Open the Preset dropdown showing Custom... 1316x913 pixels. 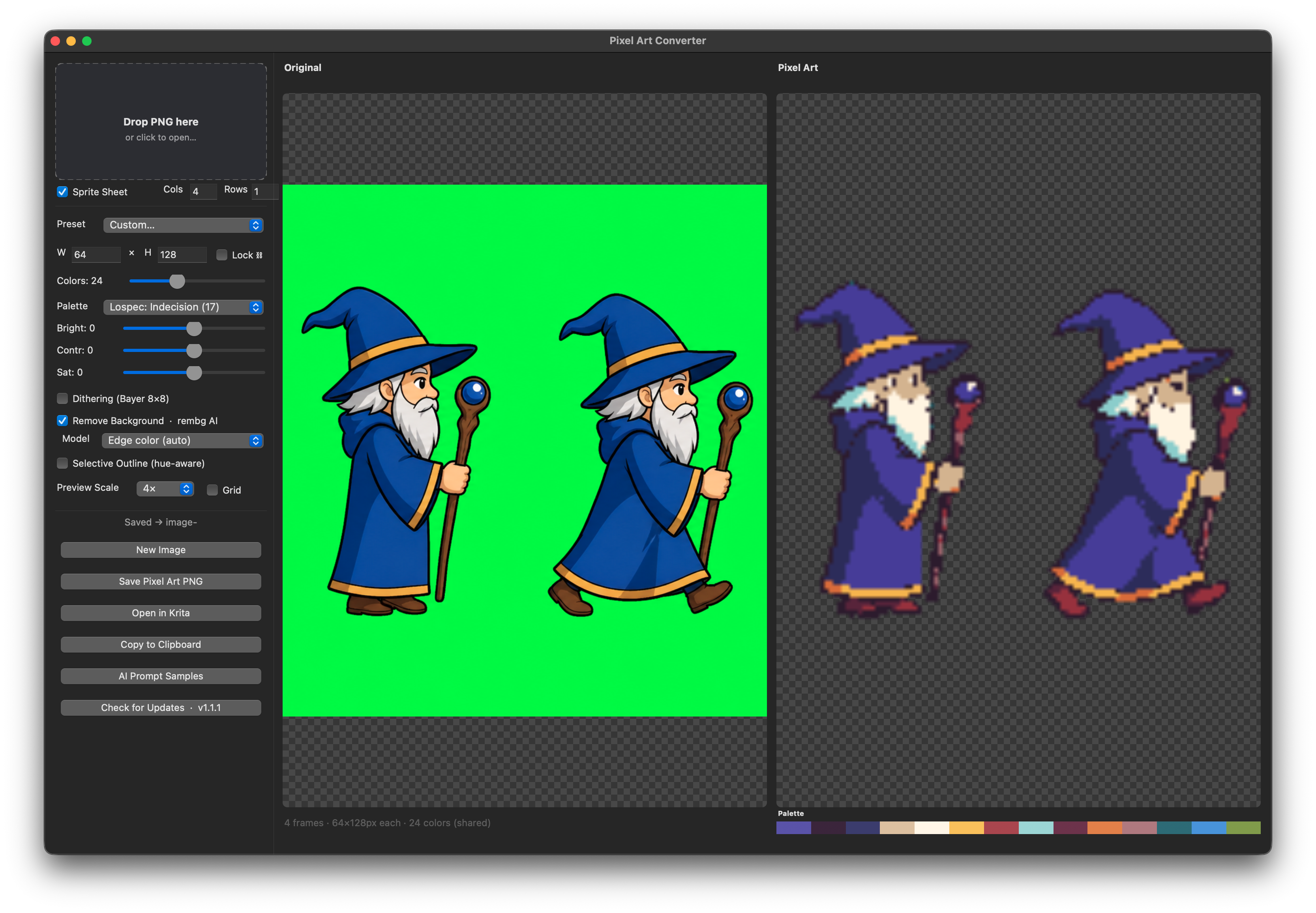click(183, 225)
